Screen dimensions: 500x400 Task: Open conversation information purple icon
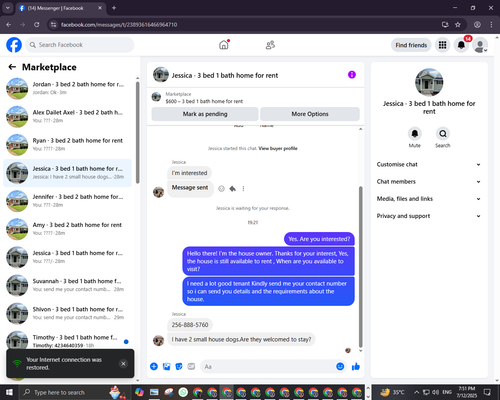click(352, 75)
